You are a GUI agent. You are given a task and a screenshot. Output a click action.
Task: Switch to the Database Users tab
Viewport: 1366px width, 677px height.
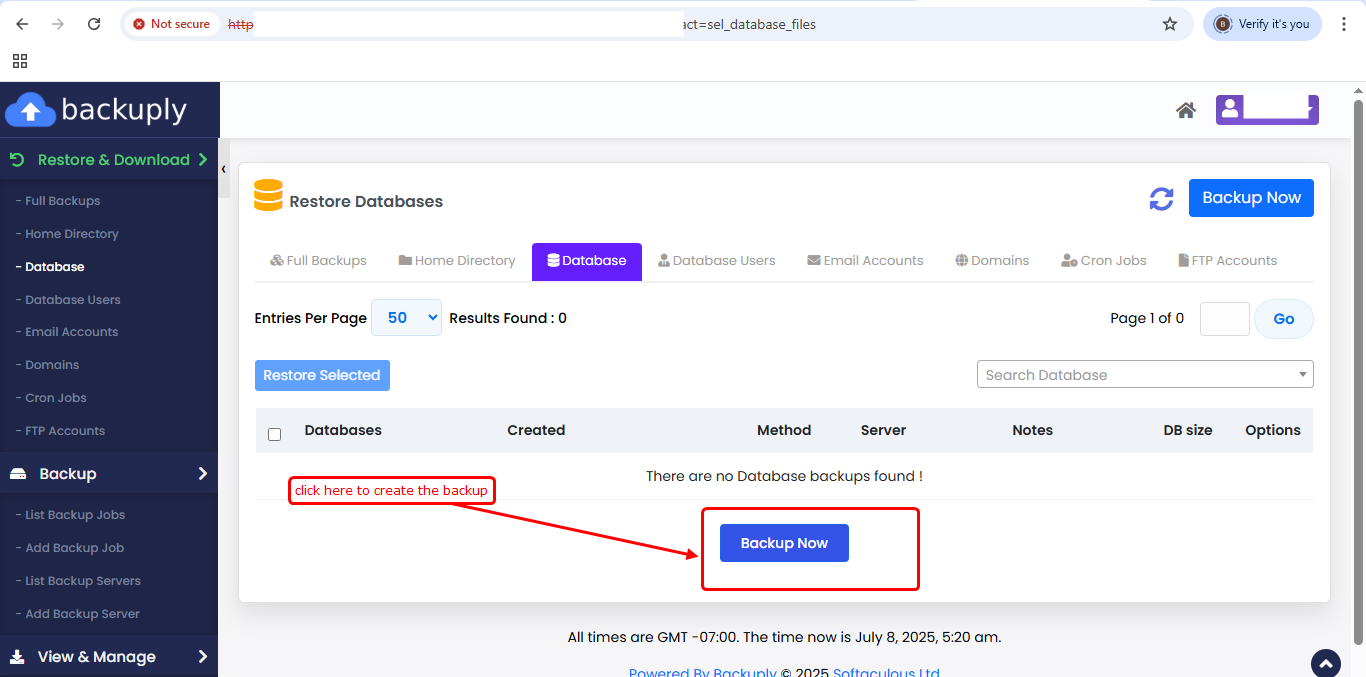coord(717,261)
